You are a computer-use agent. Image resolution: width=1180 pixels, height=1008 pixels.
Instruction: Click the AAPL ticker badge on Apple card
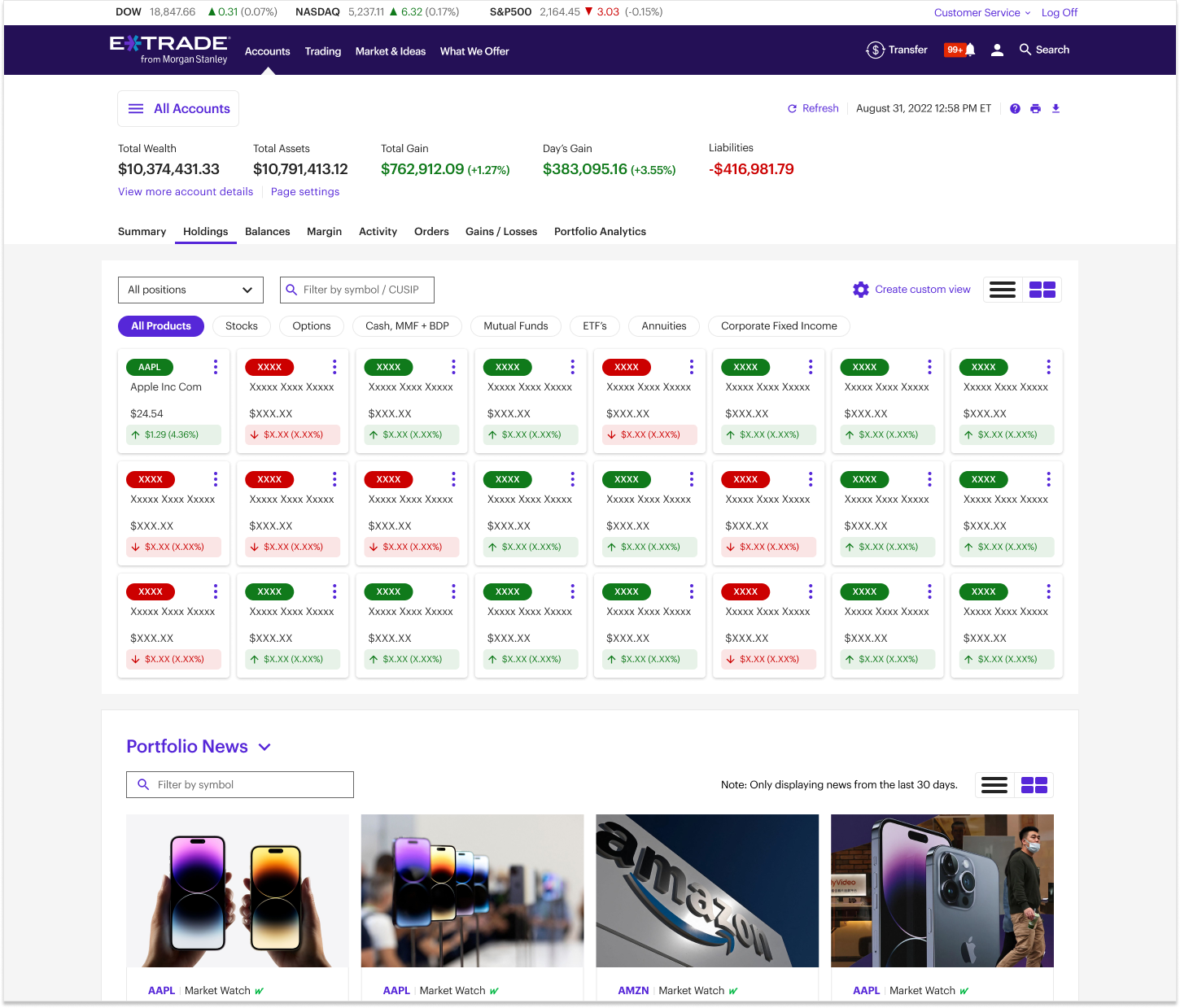coord(150,367)
